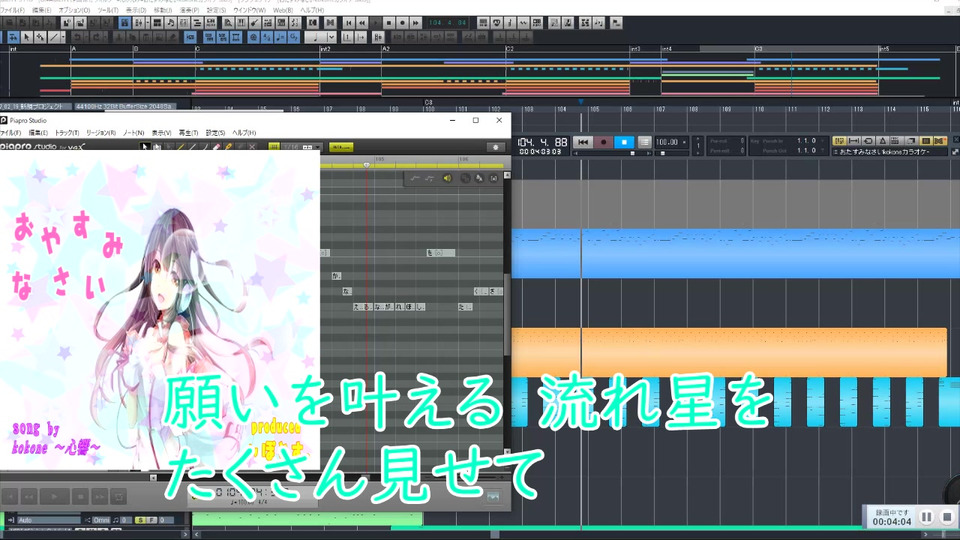Click the speaker icon in piano roll

448,178
